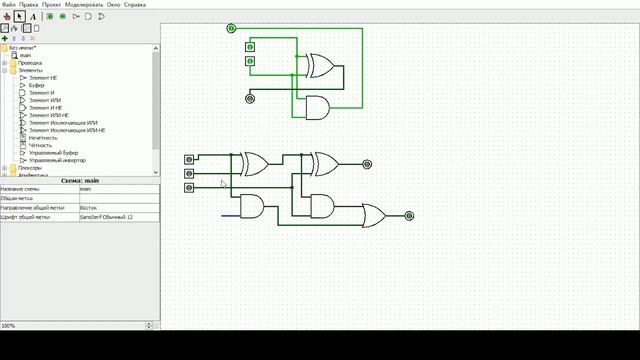
Task: Collapse the Элементы library folder
Action: pos(5,70)
